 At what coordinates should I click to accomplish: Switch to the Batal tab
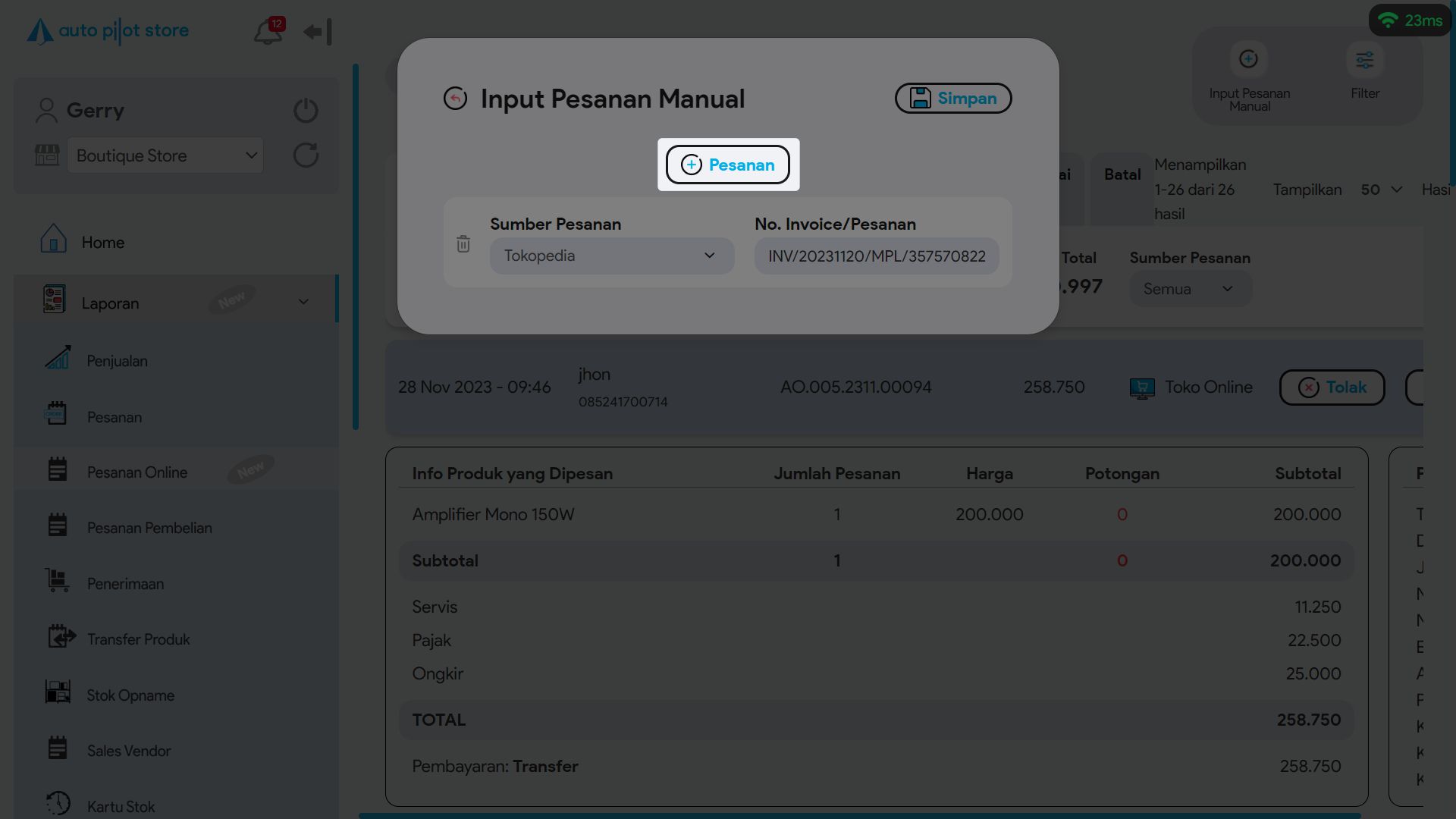(1122, 175)
